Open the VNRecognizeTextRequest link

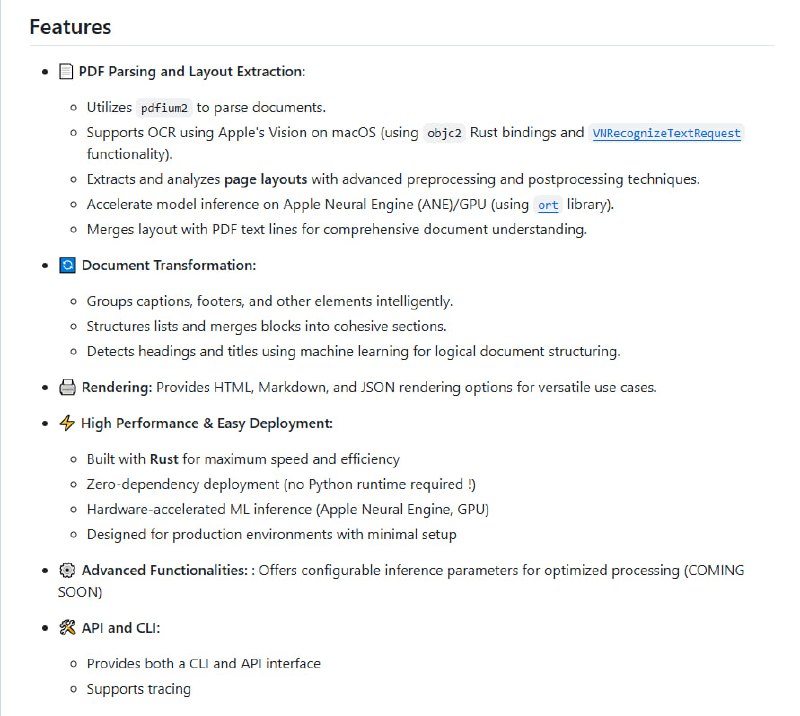(x=666, y=133)
